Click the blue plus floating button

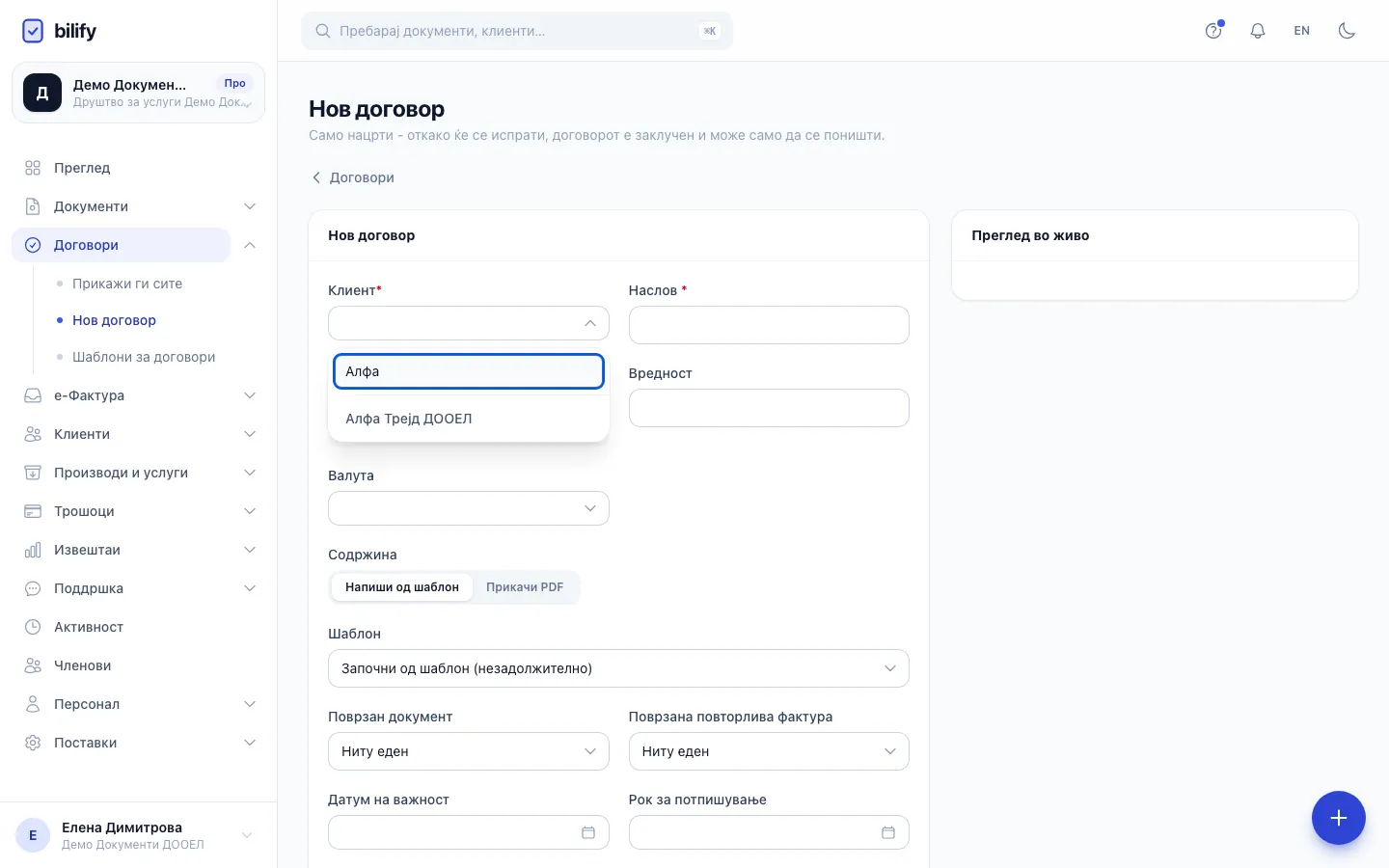[x=1338, y=818]
